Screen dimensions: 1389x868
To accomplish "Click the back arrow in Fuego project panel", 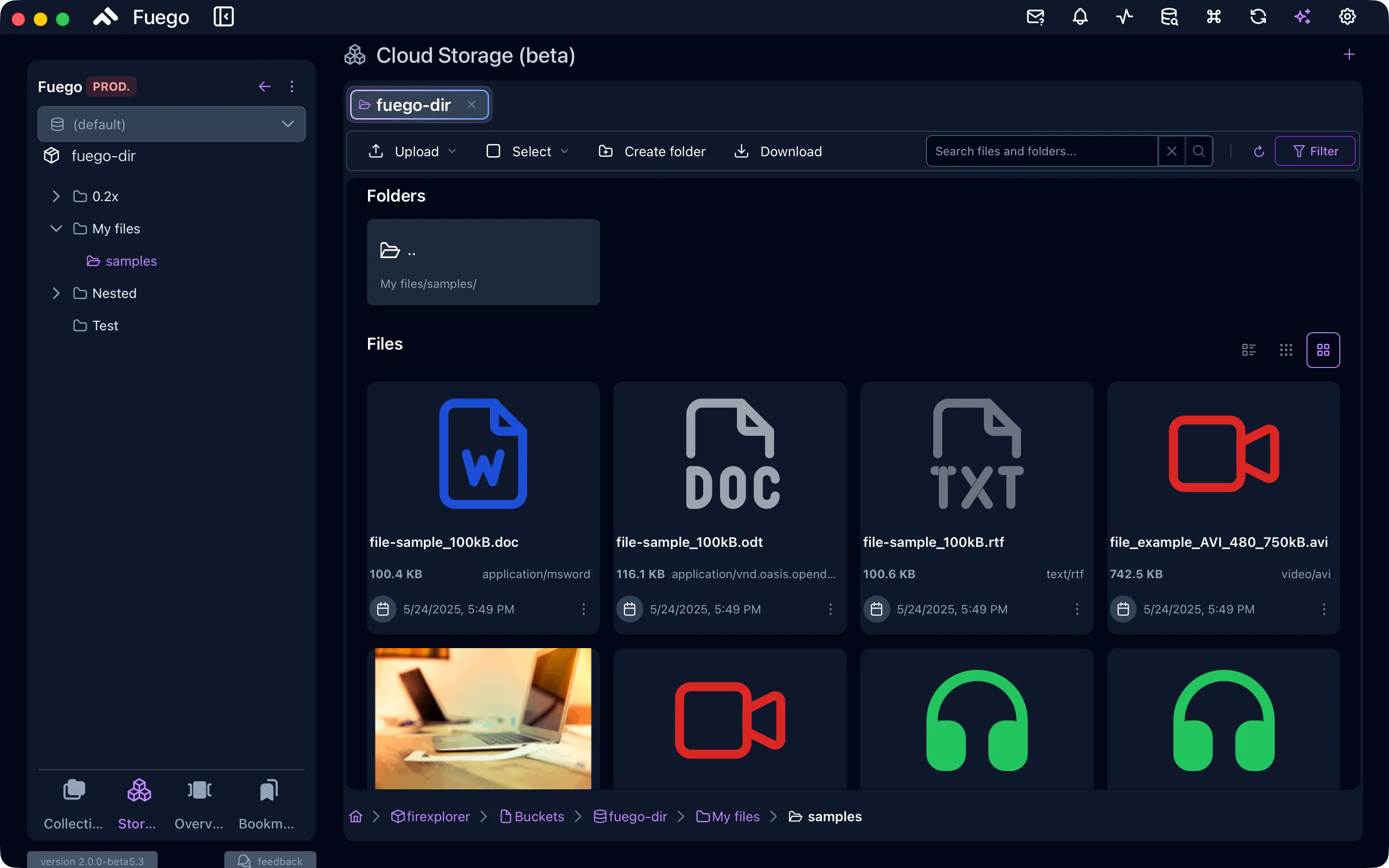I will 265,87.
